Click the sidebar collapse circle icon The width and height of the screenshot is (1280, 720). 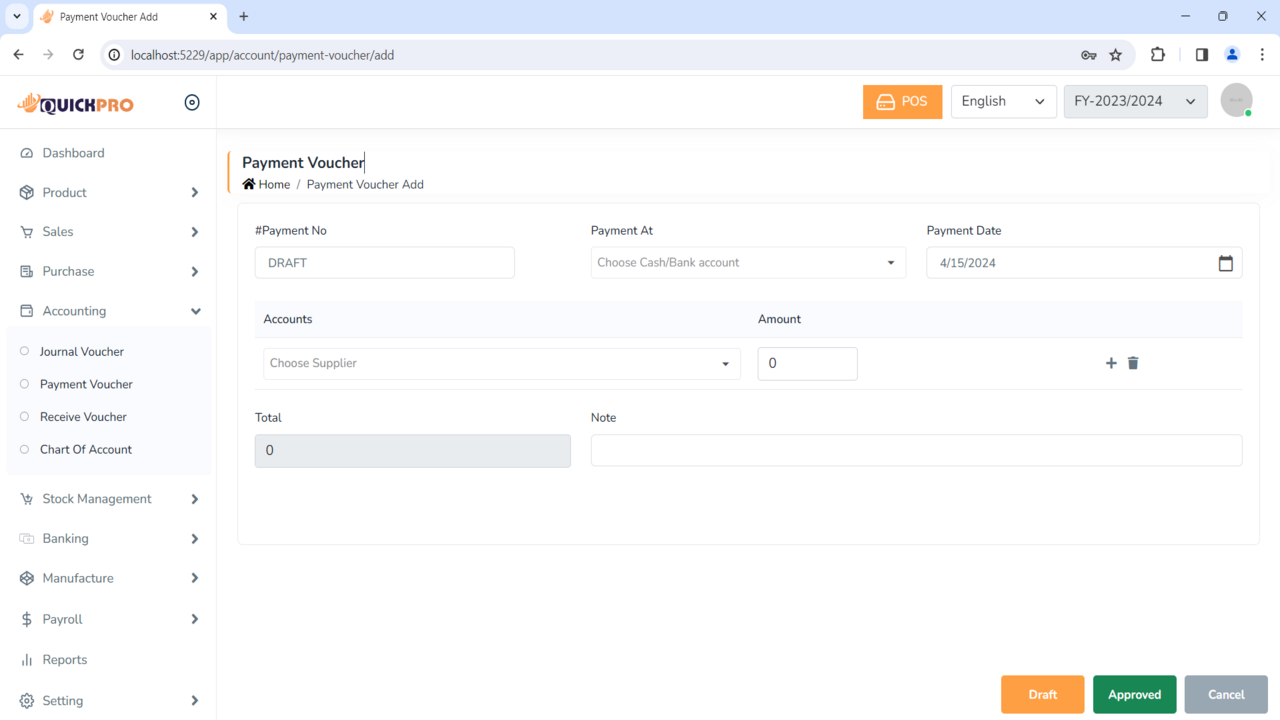pos(191,102)
